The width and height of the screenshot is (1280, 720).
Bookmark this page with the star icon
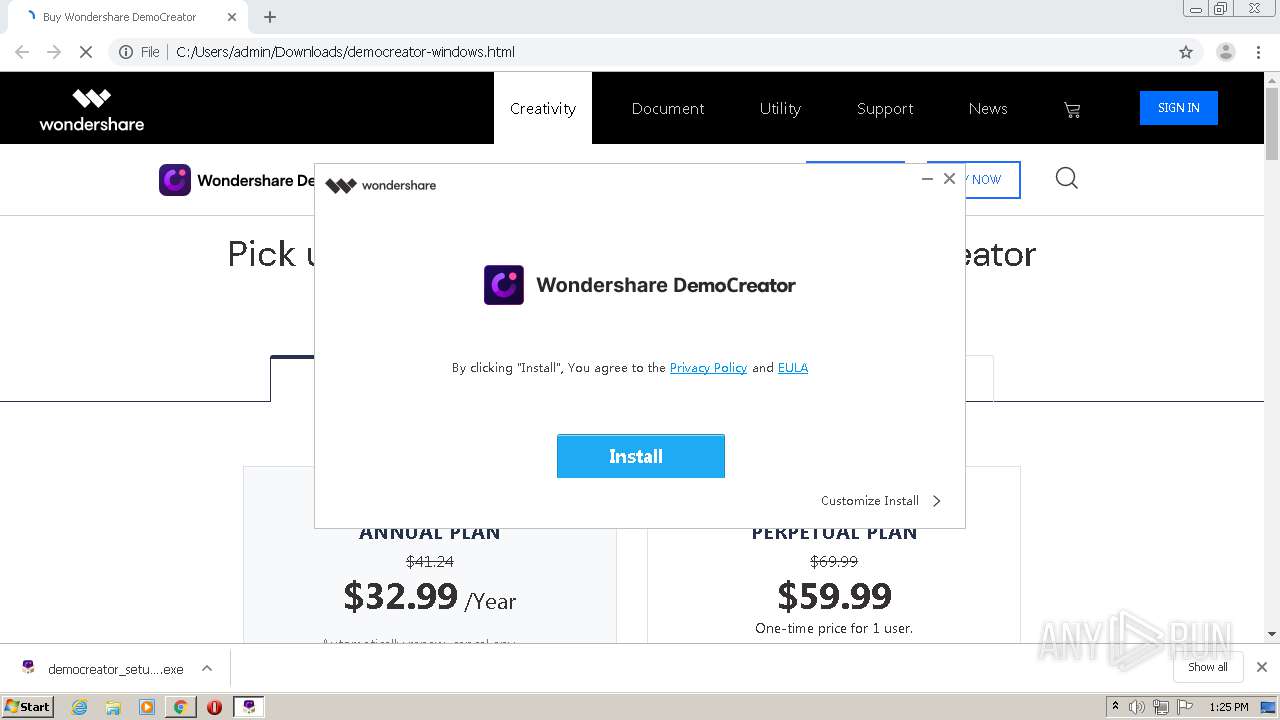click(x=1186, y=52)
